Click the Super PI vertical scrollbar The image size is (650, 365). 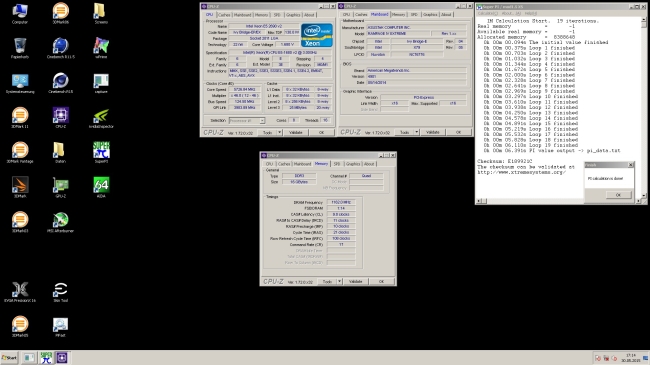[x=644, y=107]
